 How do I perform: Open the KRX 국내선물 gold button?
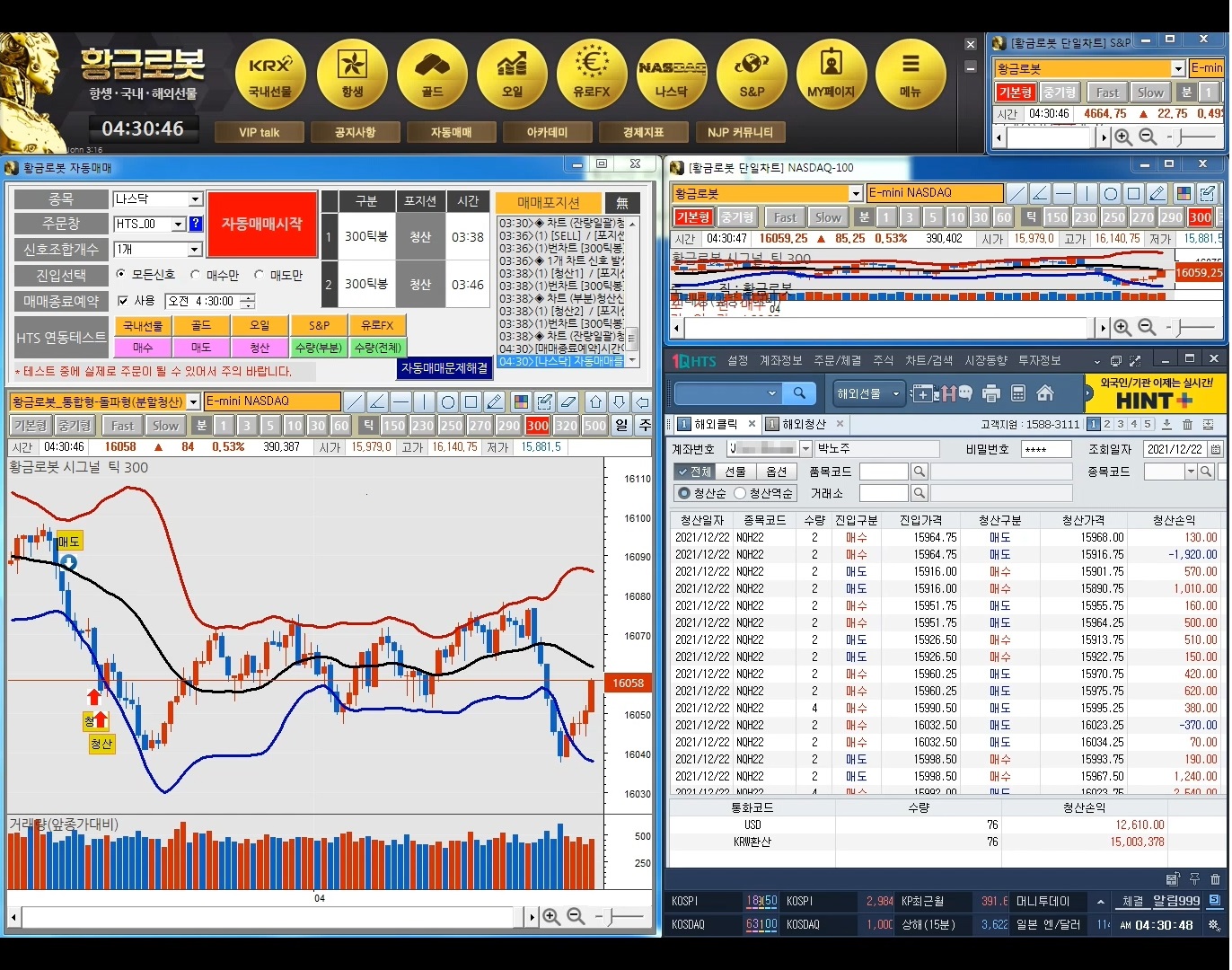click(270, 75)
